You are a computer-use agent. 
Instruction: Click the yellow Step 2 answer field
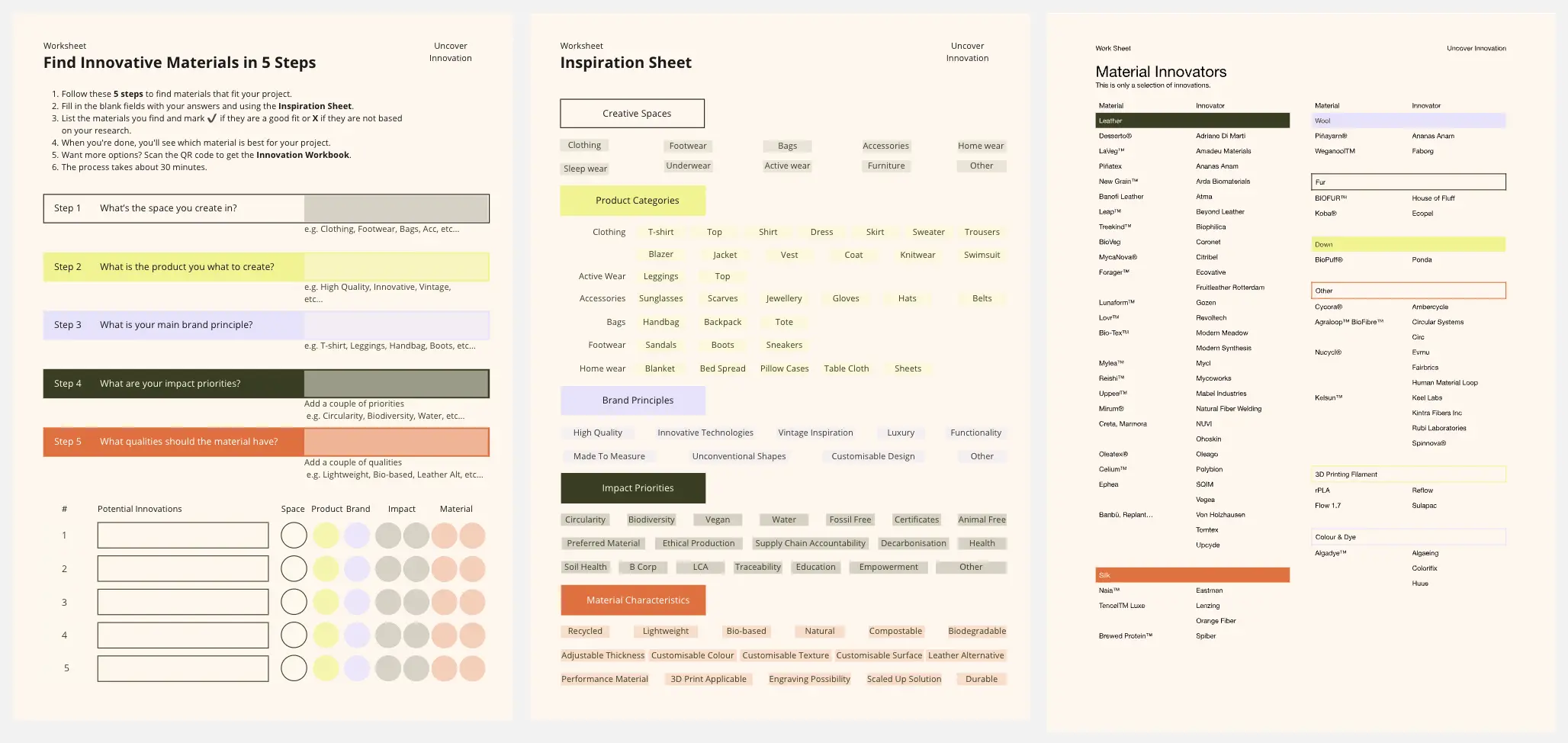396,267
